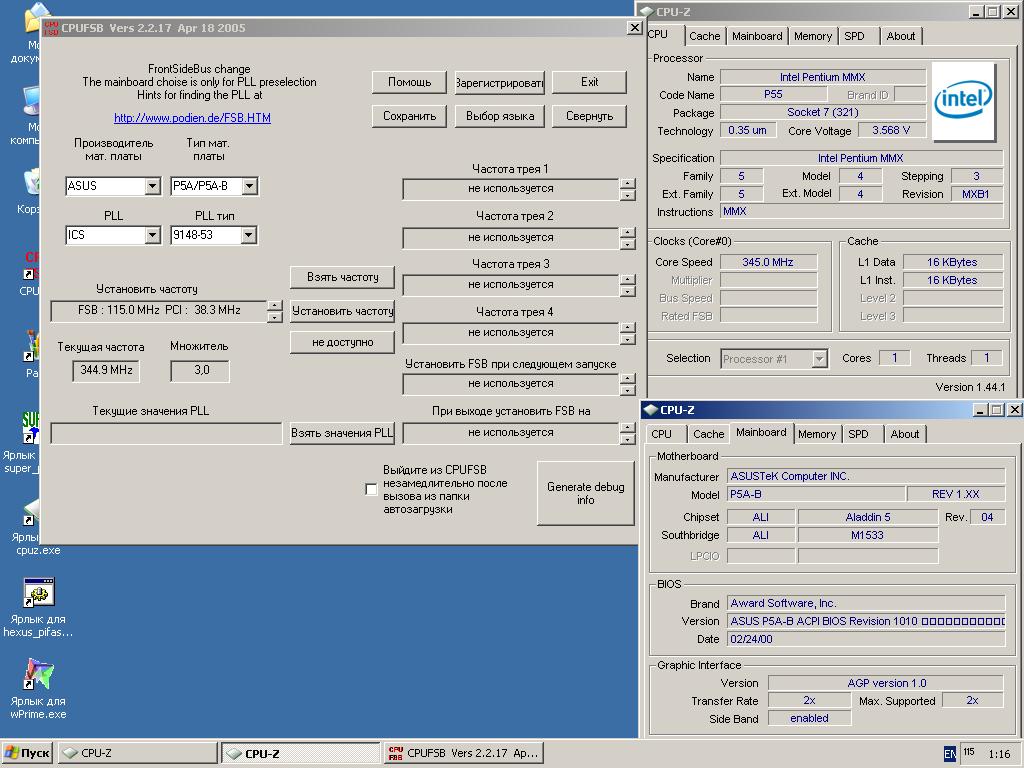1024x768 pixels.
Task: Switch to Mainboard tab in upper CPU-Z
Action: (x=757, y=37)
